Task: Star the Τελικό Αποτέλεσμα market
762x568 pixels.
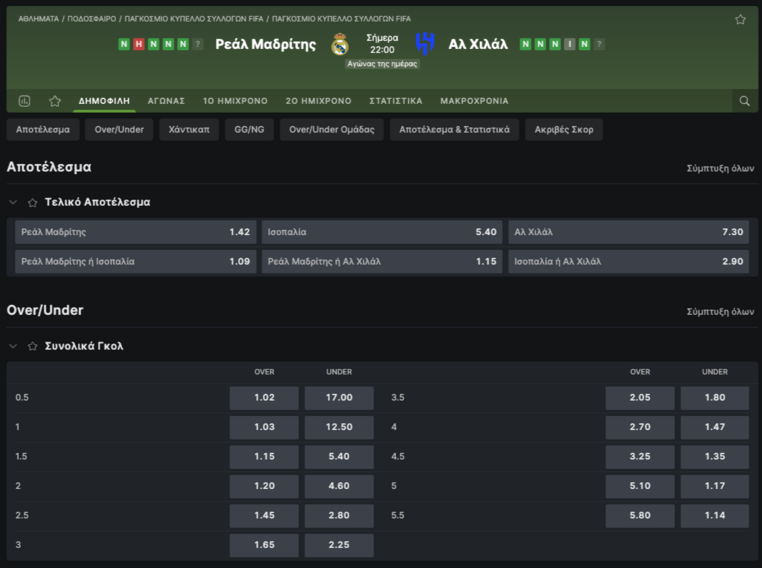Action: pos(33,203)
